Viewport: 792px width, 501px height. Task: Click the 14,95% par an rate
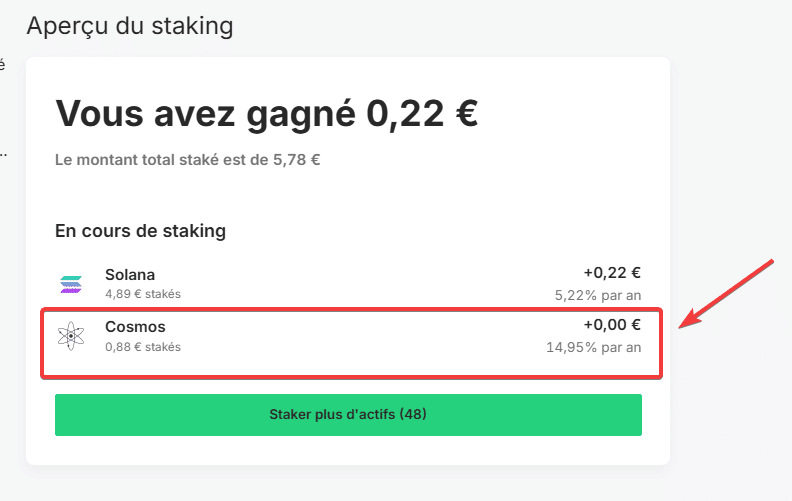(593, 347)
